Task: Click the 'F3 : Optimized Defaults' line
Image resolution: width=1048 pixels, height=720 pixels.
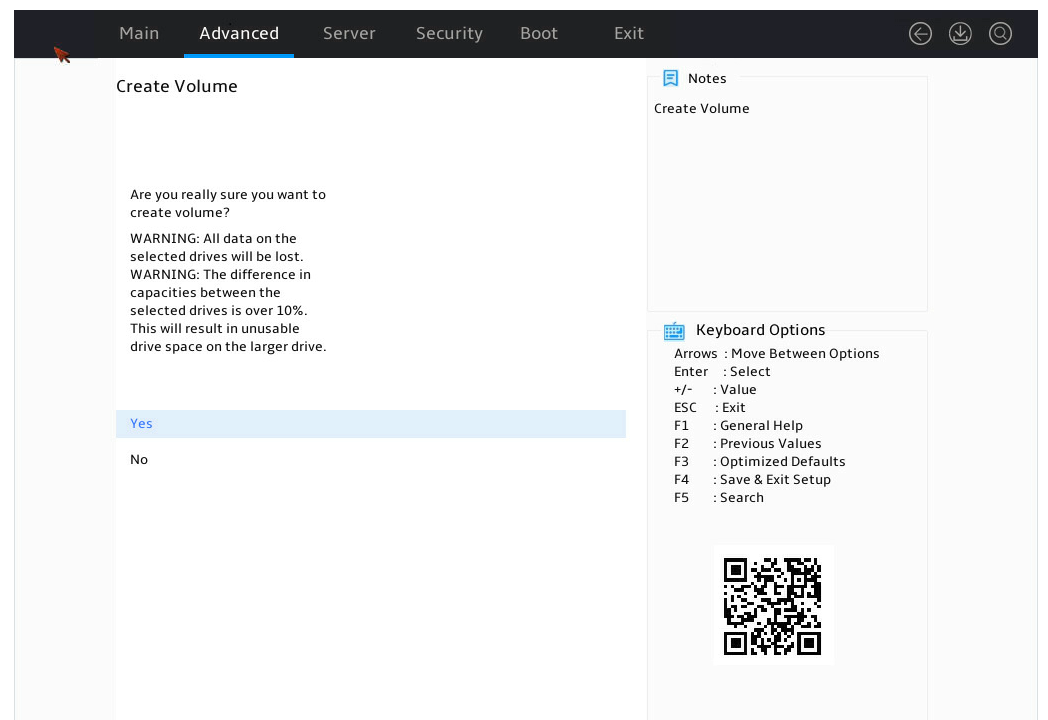Action: [760, 462]
